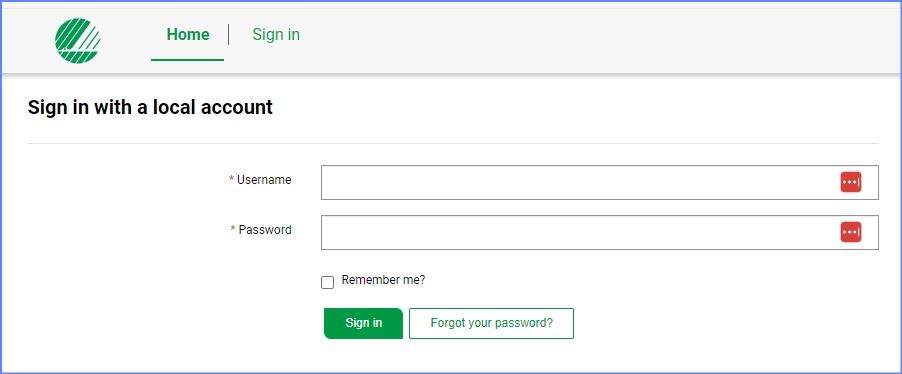This screenshot has height=374, width=902.
Task: Select the "Sign in with a local account" heading
Action: click(150, 108)
